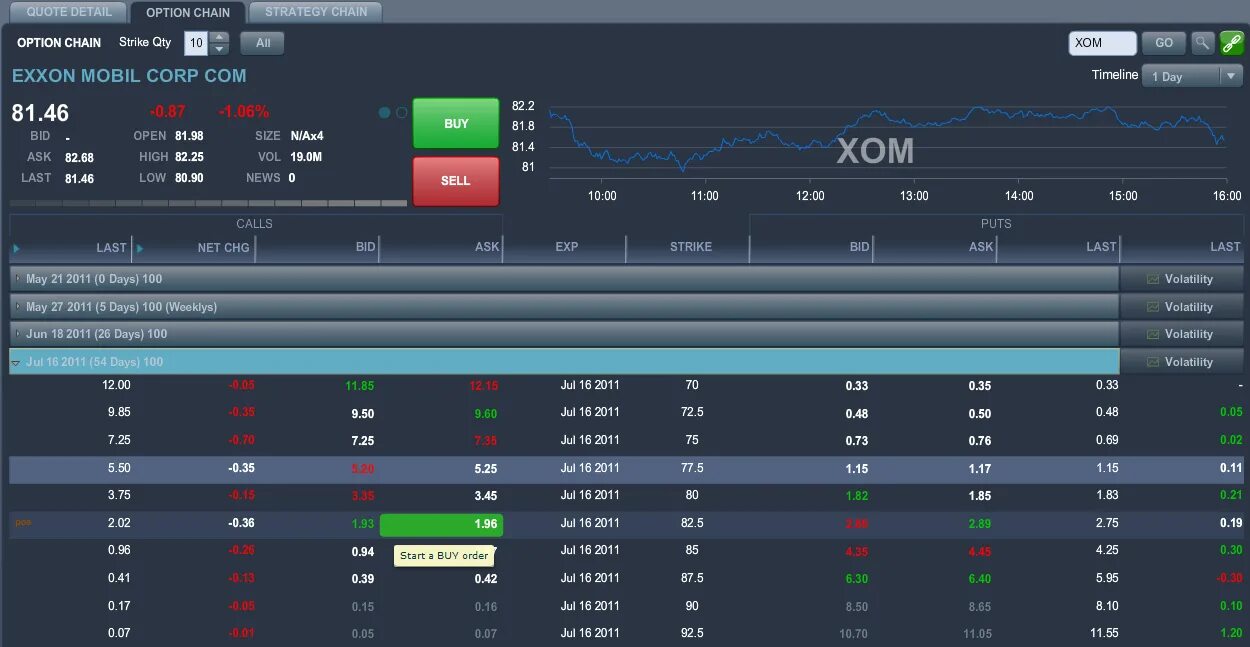
Task: Switch to the Quote Detail tab
Action: (69, 12)
